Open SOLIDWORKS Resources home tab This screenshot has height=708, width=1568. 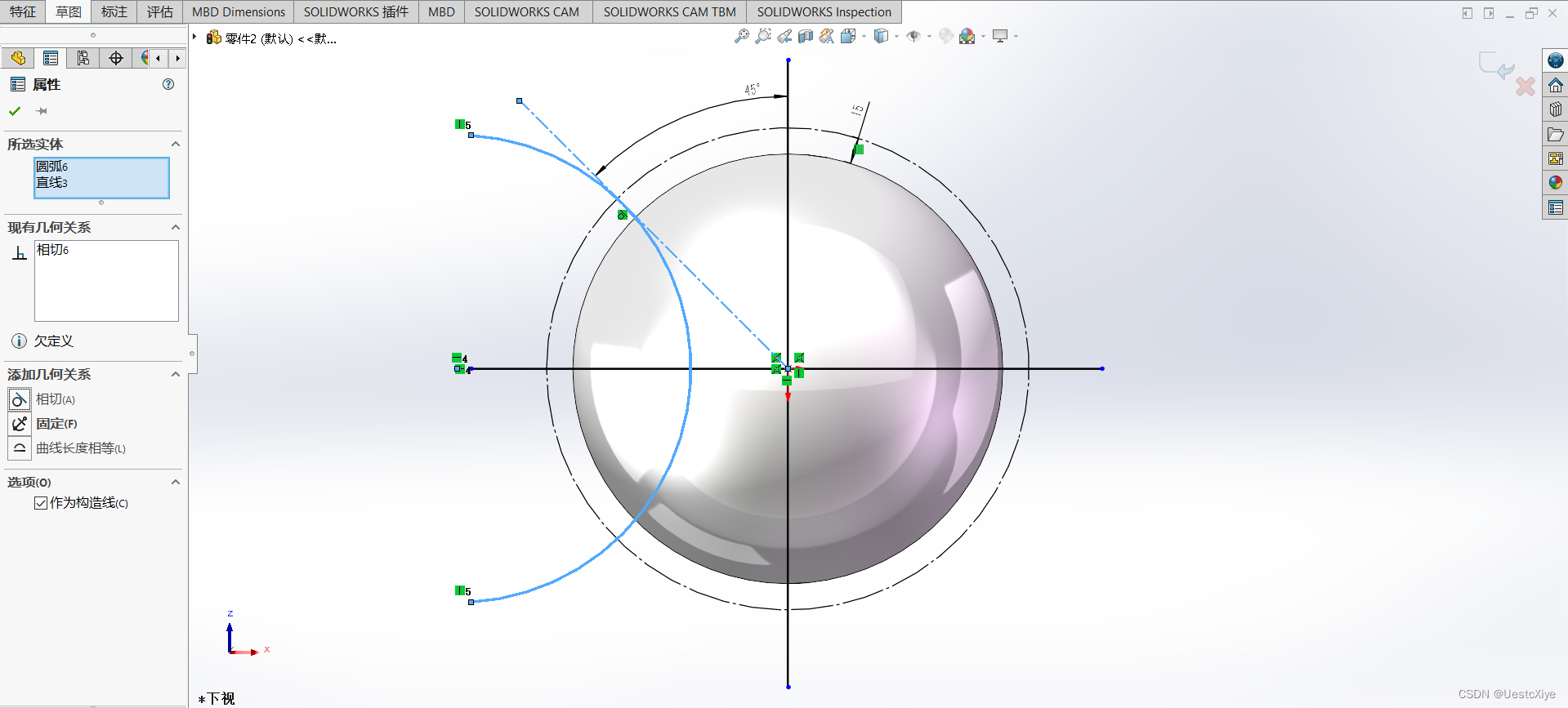coord(1555,85)
